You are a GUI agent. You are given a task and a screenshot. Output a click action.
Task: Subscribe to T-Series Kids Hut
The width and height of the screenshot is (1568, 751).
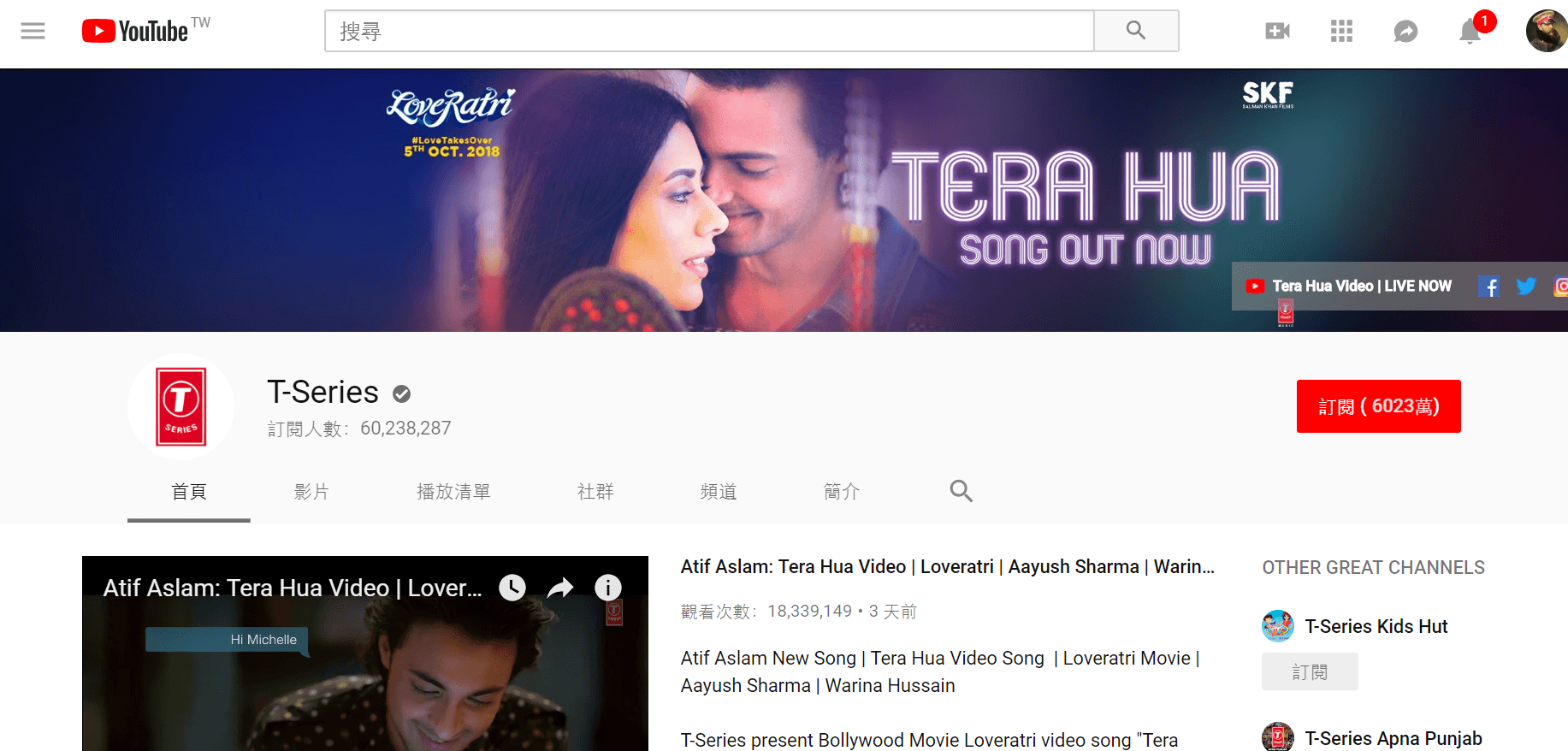(x=1310, y=671)
